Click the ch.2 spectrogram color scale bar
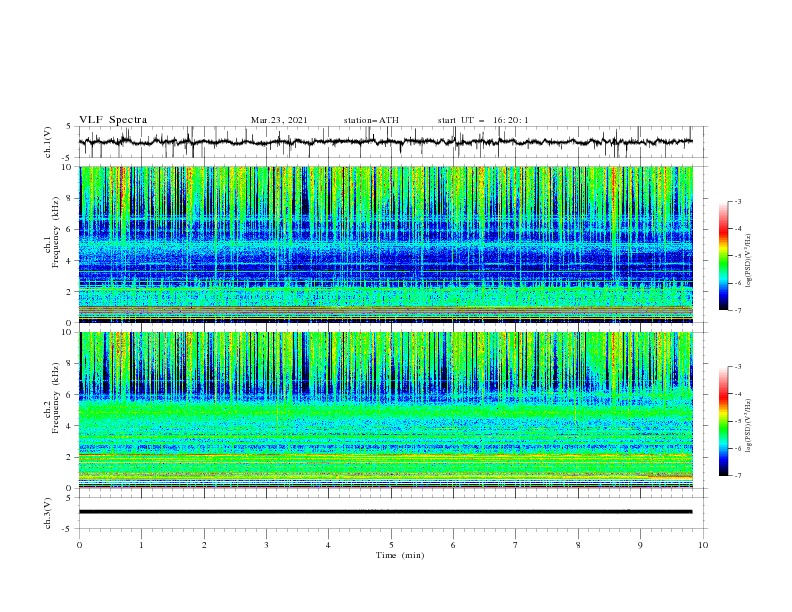The height and width of the screenshot is (612, 792). pyautogui.click(x=723, y=421)
